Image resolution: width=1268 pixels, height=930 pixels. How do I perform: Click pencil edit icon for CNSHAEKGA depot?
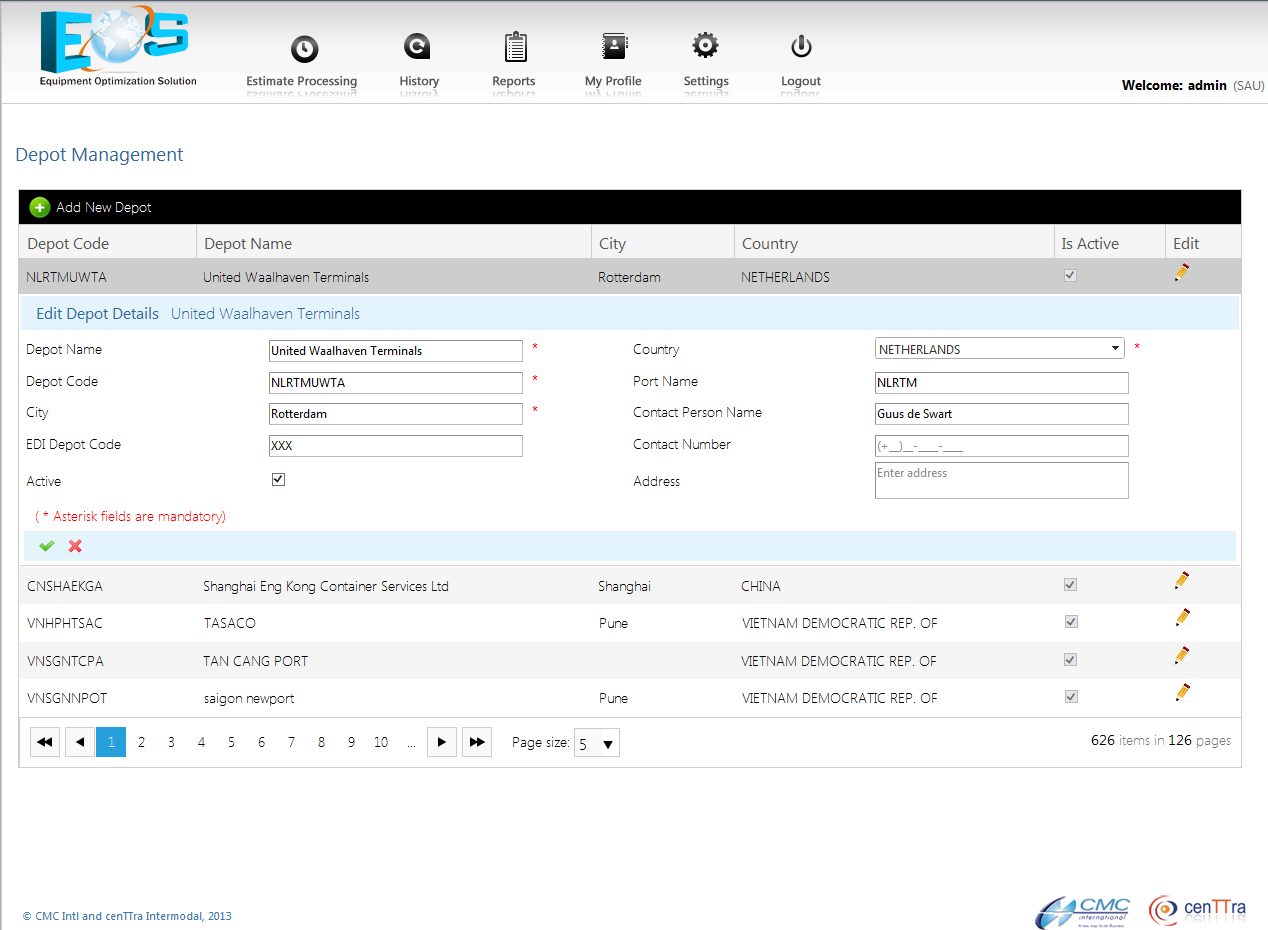point(1182,581)
